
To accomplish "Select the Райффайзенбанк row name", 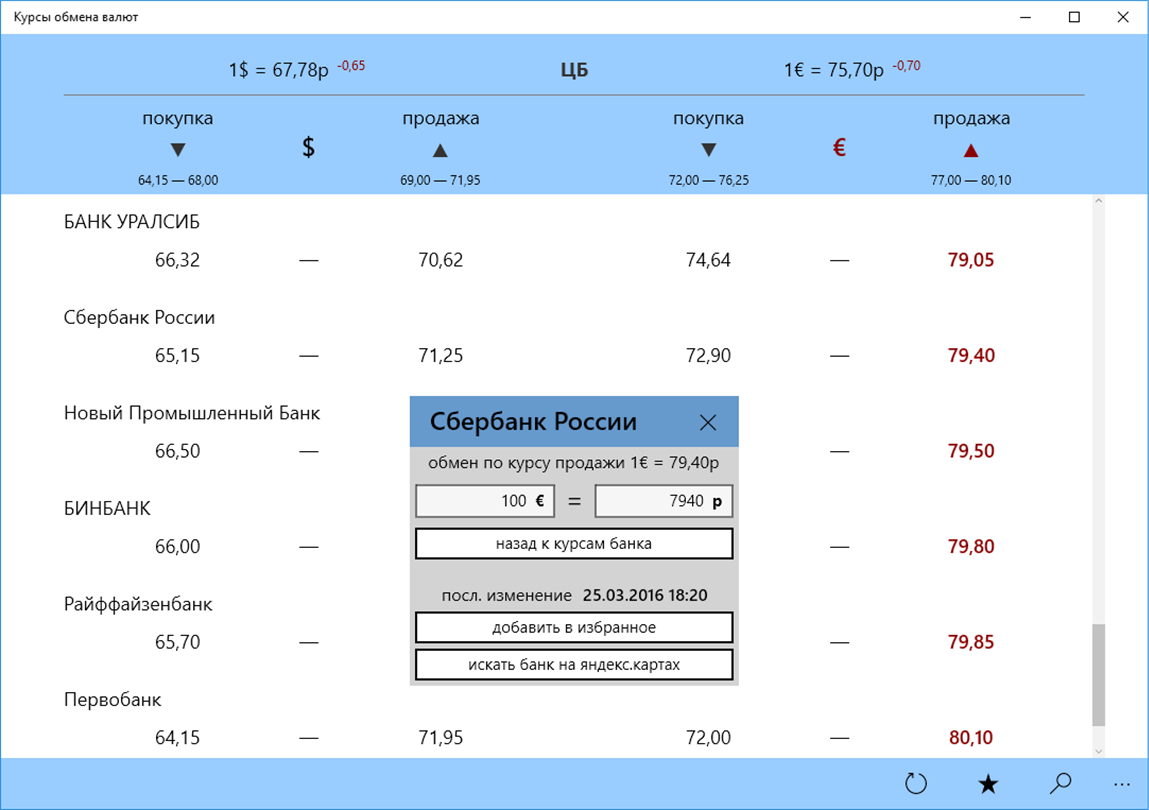I will [138, 604].
